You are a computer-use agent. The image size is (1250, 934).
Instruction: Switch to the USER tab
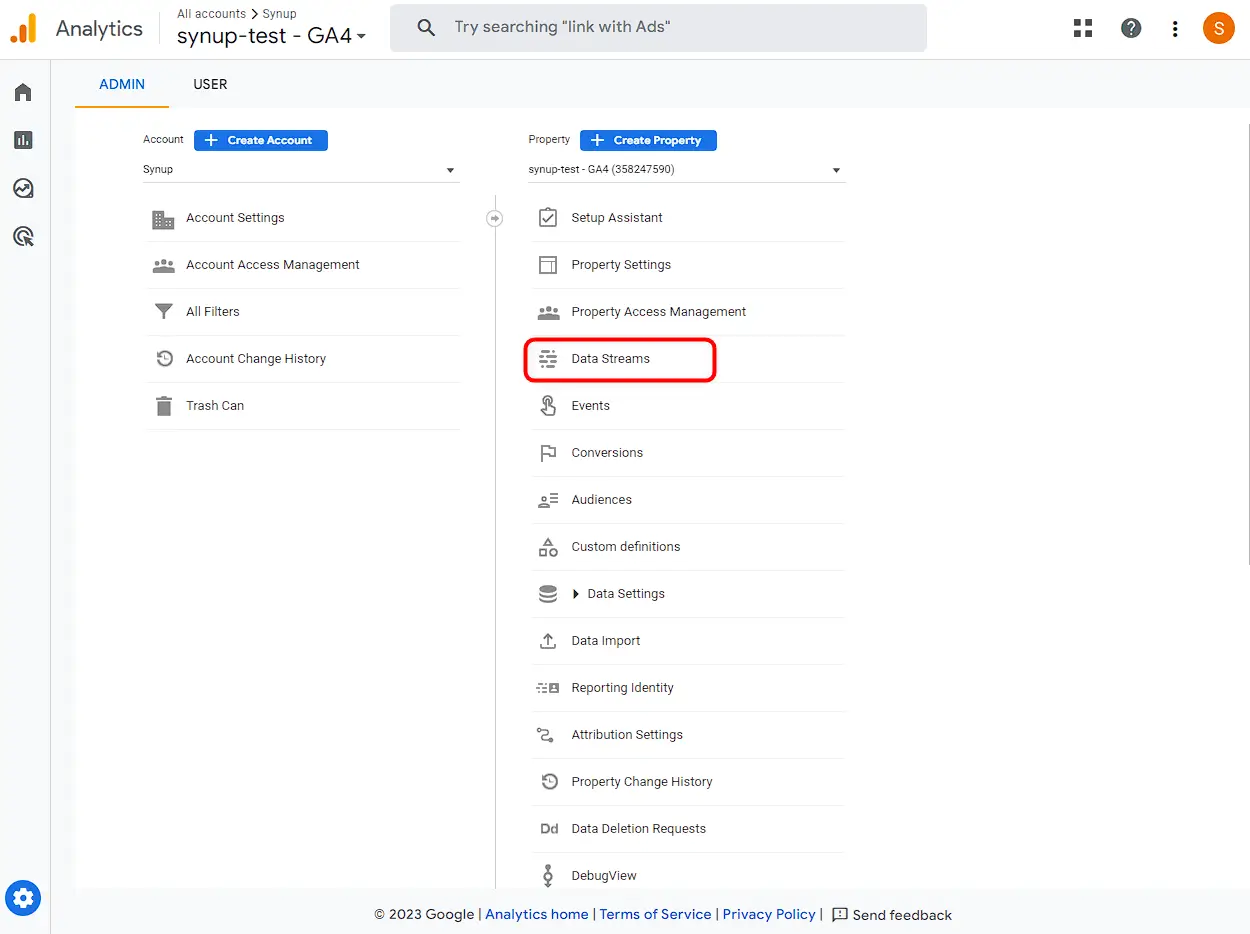pyautogui.click(x=210, y=84)
